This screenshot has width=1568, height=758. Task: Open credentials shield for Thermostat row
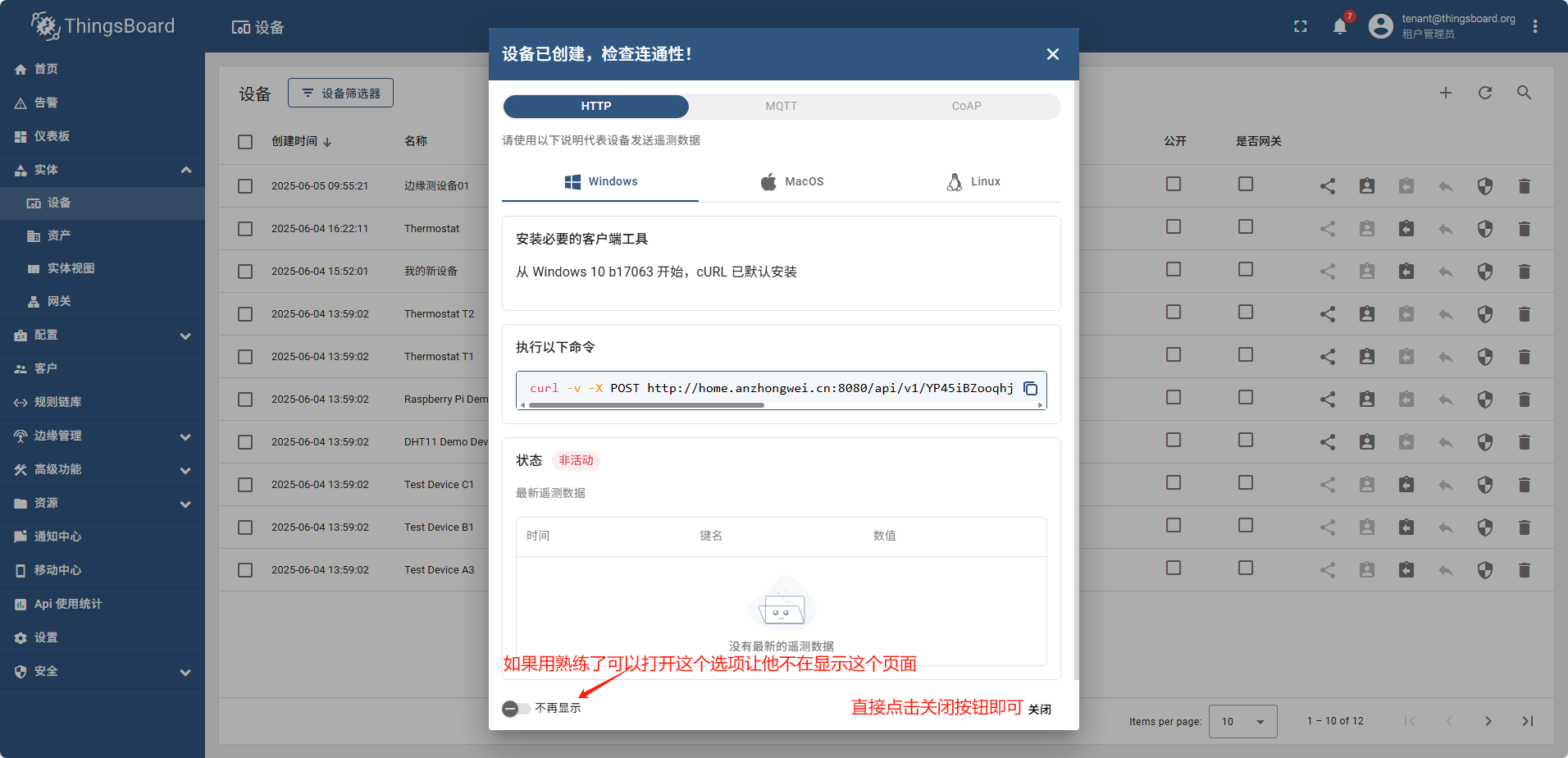[x=1484, y=229]
